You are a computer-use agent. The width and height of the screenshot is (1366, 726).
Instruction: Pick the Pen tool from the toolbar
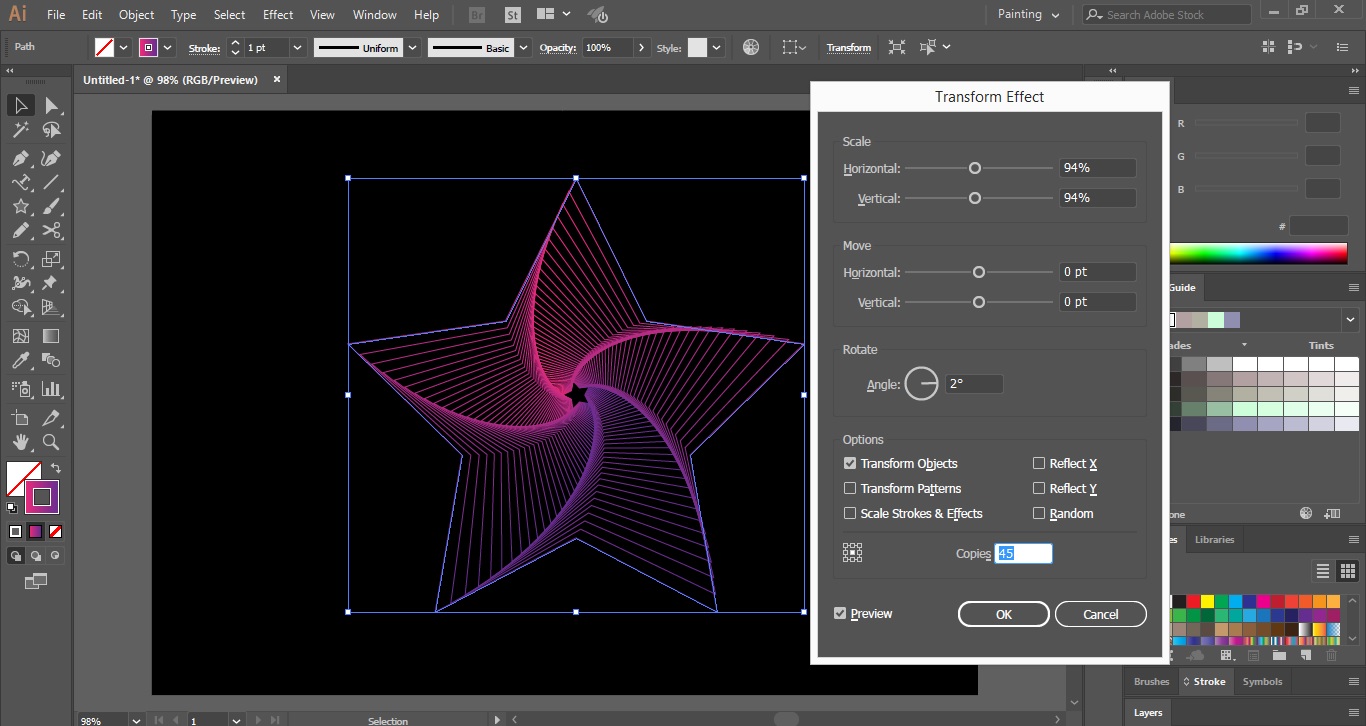(21, 156)
